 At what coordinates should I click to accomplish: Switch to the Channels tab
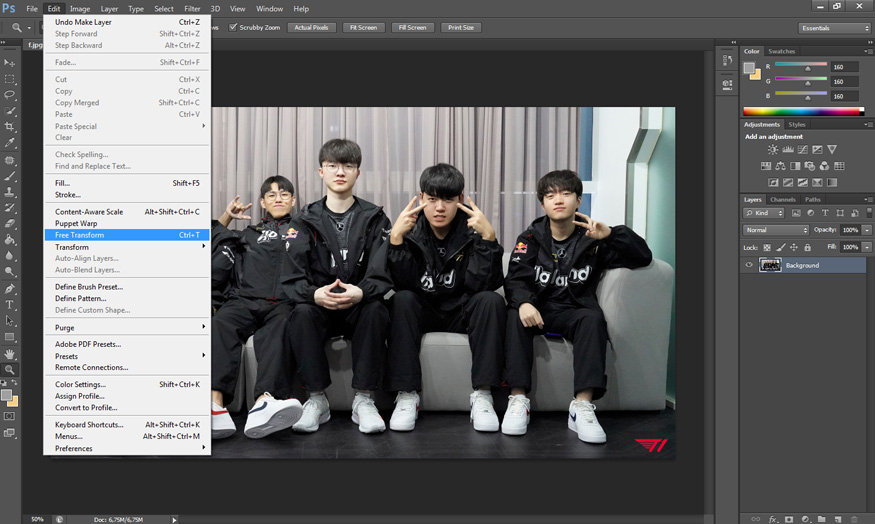783,199
